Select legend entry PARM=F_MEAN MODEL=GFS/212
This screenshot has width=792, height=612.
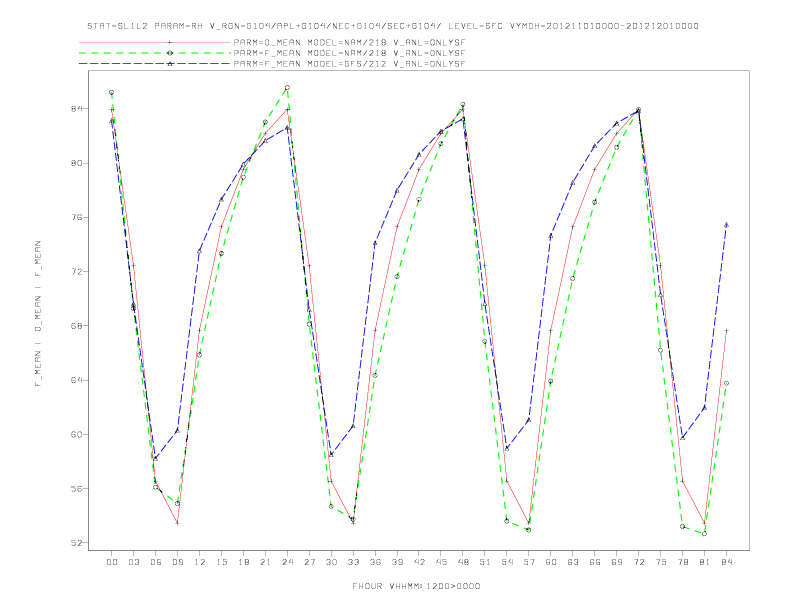pos(349,64)
